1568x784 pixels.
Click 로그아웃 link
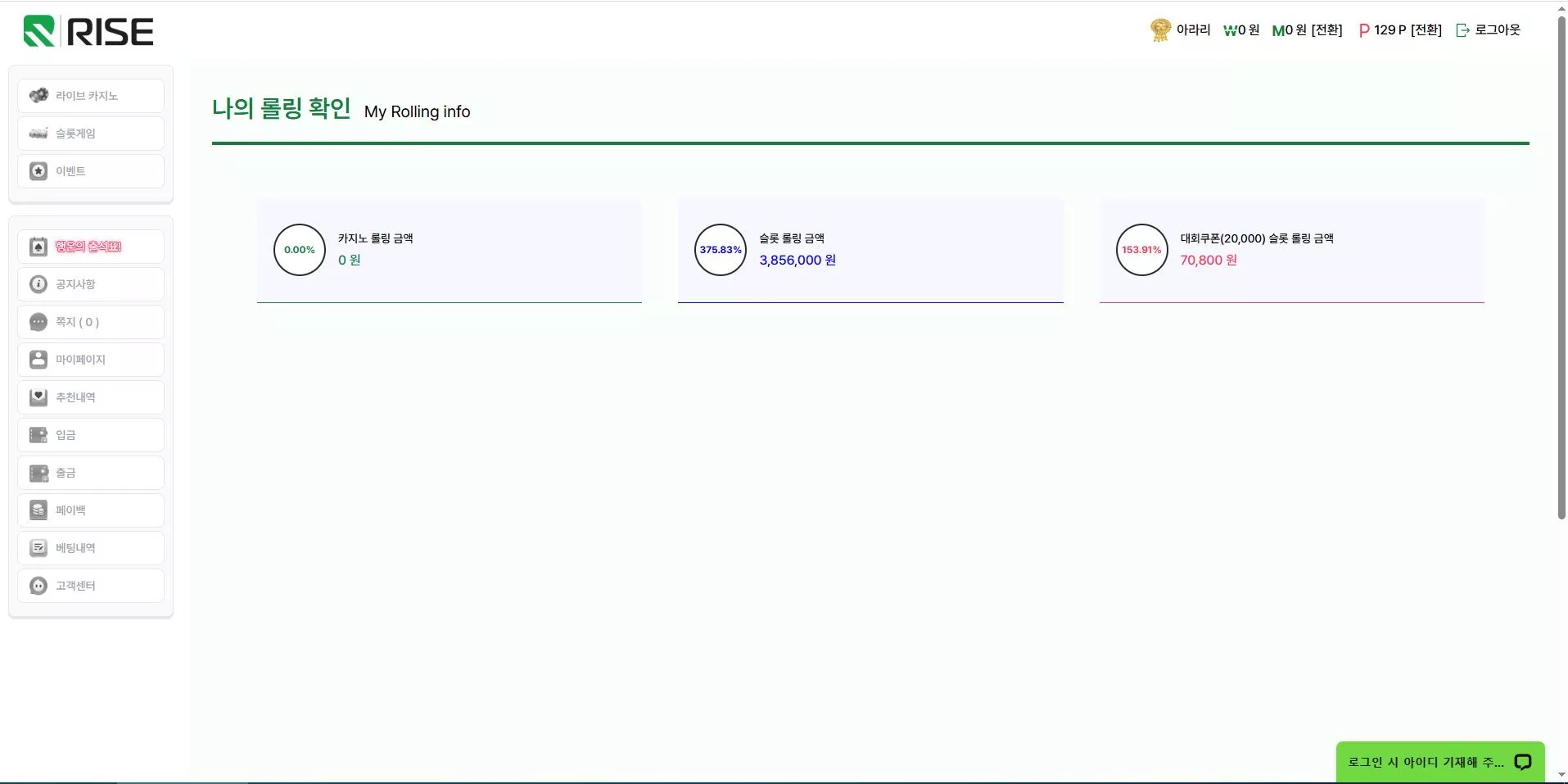(x=1498, y=29)
